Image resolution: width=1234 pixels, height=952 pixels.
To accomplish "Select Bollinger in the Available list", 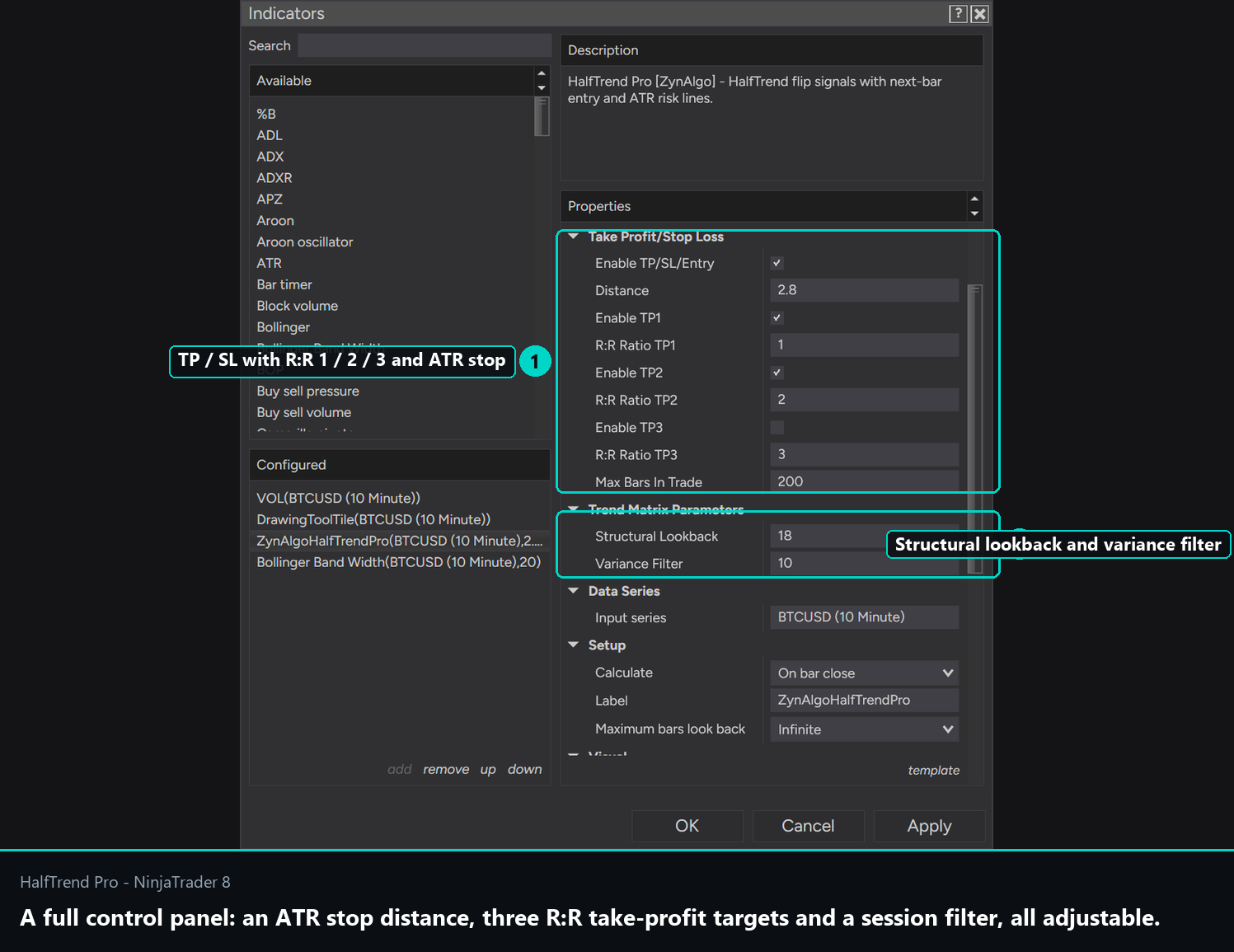I will pyautogui.click(x=284, y=327).
